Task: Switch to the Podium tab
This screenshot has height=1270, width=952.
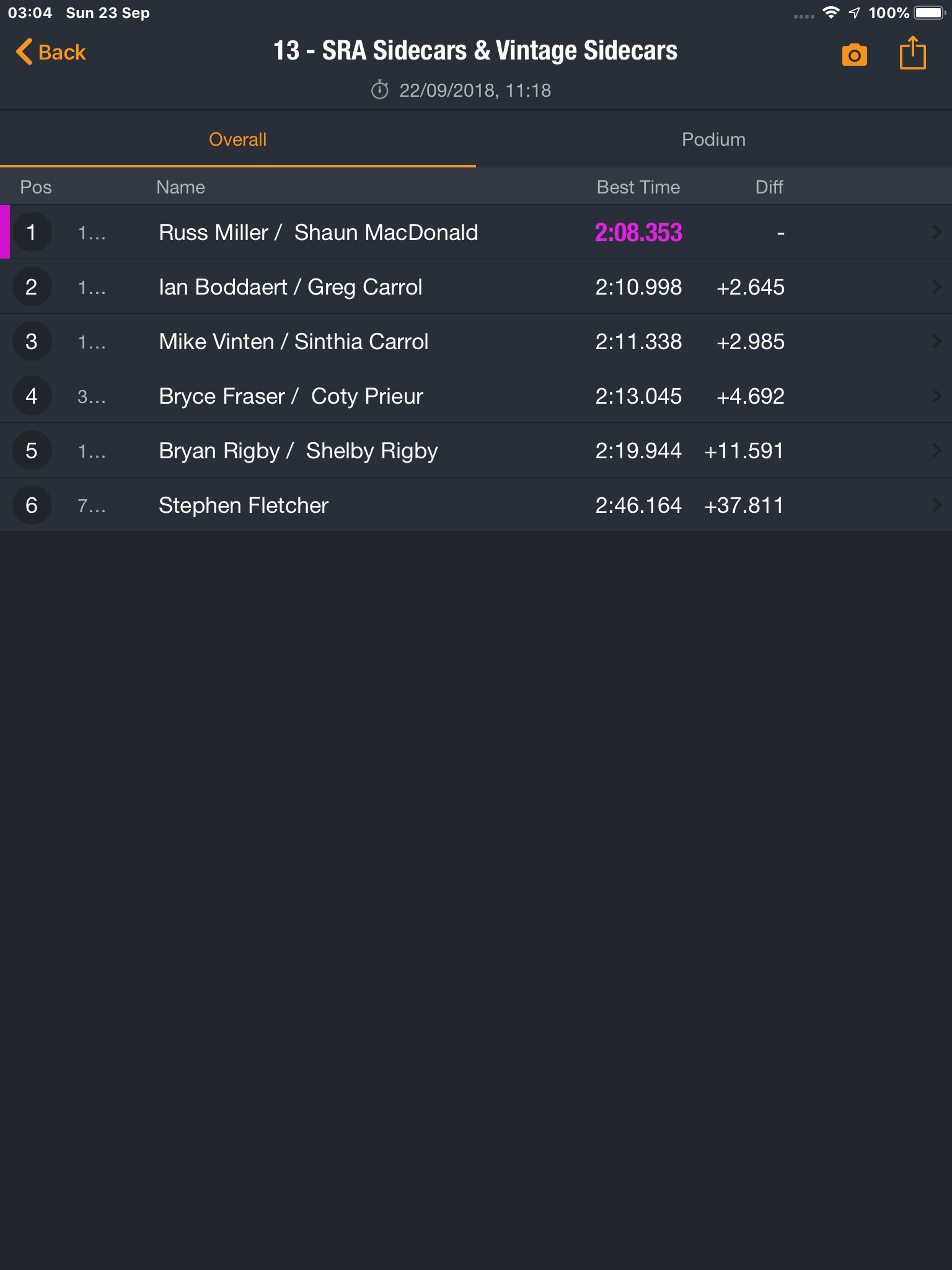Action: click(714, 140)
